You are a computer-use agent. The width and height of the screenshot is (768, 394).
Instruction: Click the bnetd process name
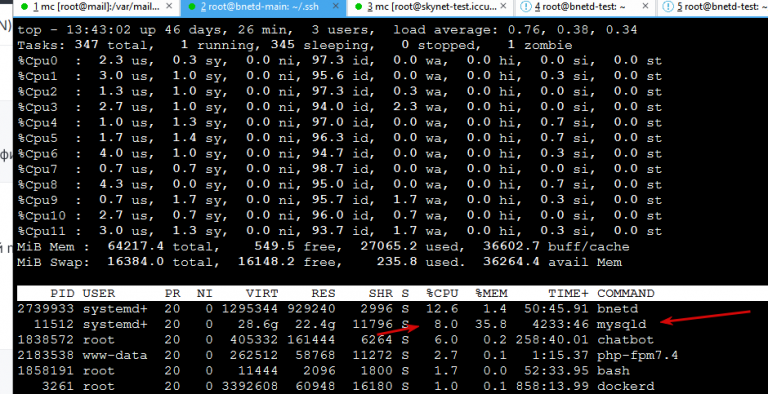(x=618, y=309)
